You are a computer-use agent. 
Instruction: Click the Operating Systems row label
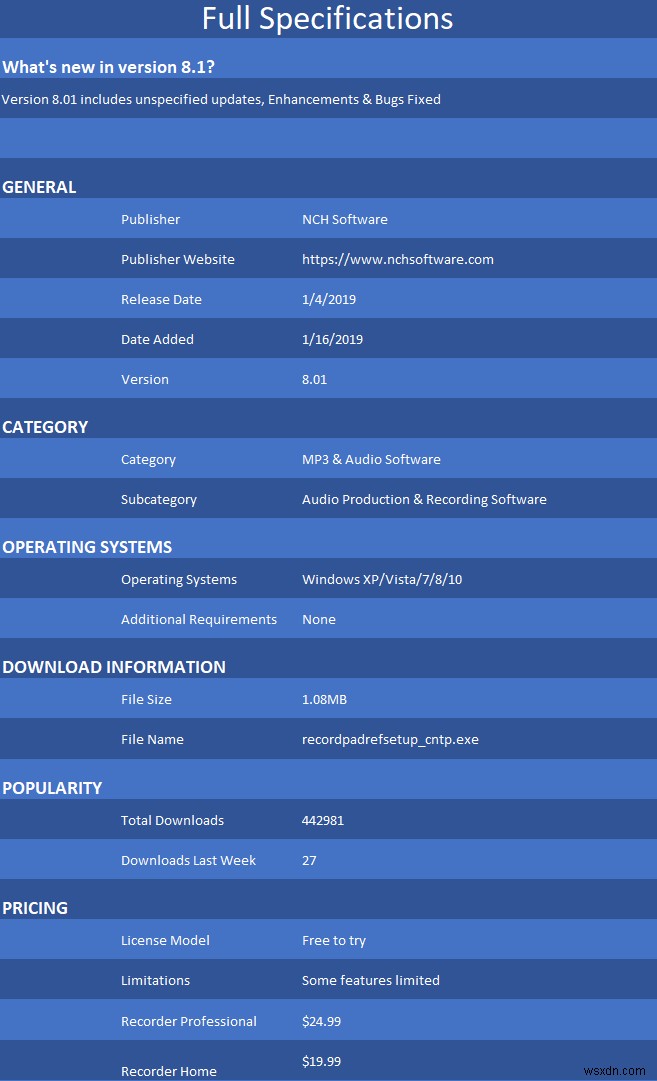(179, 579)
